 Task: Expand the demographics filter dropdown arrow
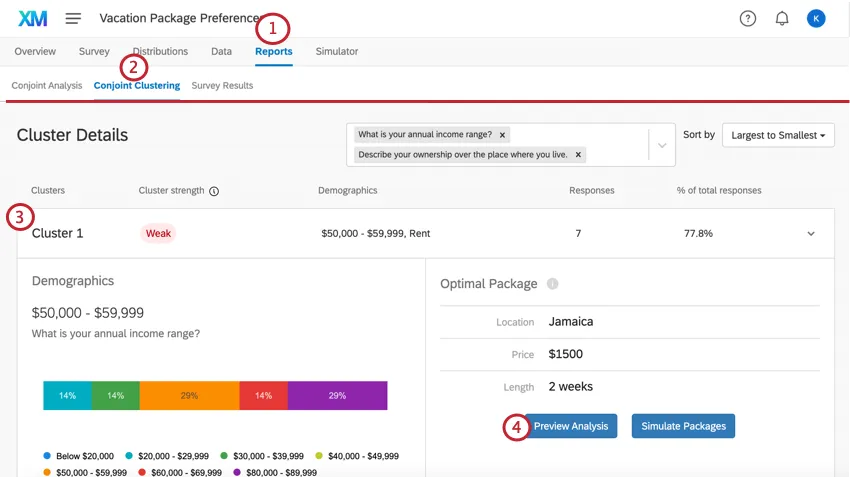pos(661,145)
